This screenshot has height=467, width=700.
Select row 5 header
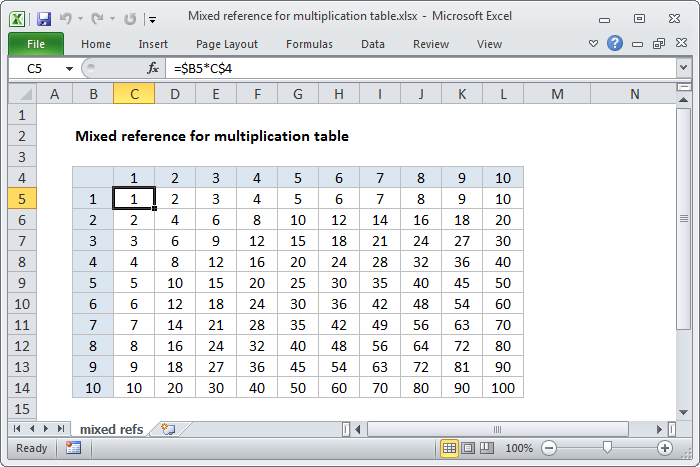click(22, 199)
